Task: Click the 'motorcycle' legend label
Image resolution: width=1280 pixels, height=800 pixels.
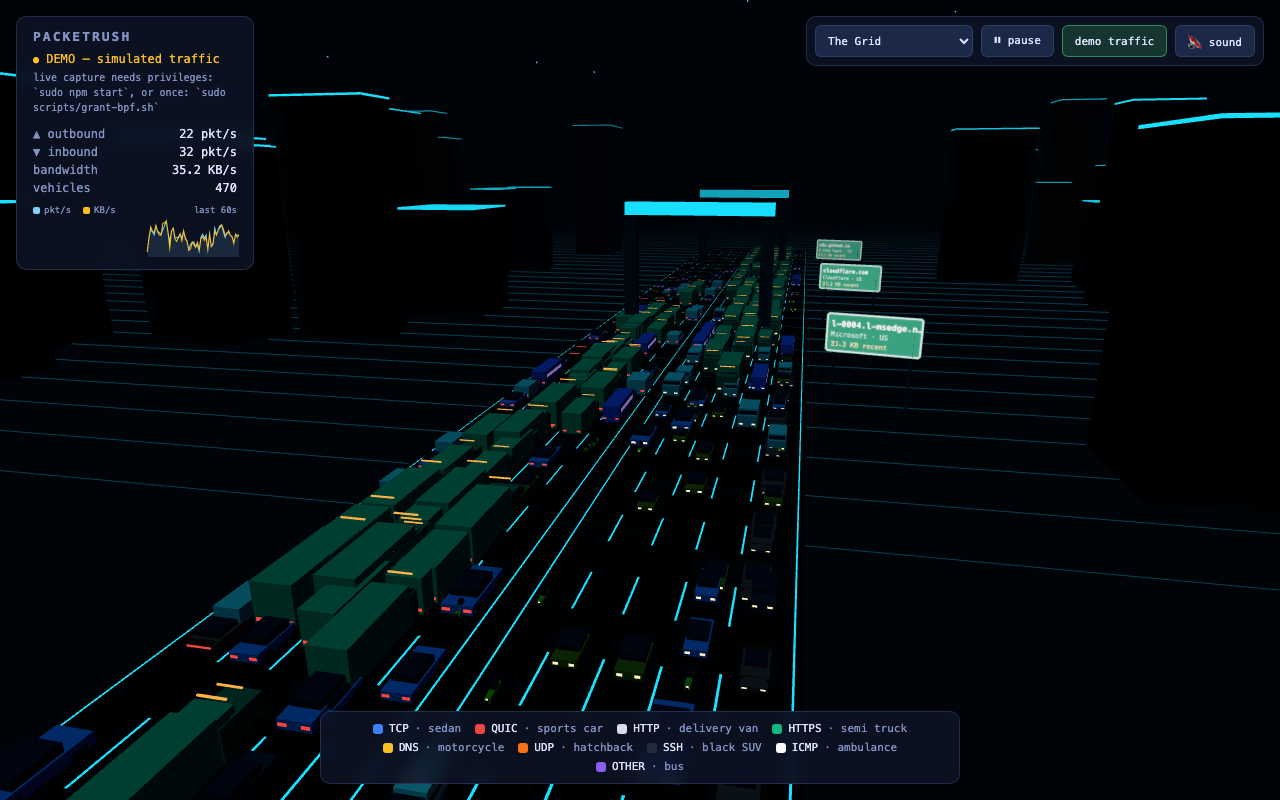Action: pyautogui.click(x=471, y=748)
